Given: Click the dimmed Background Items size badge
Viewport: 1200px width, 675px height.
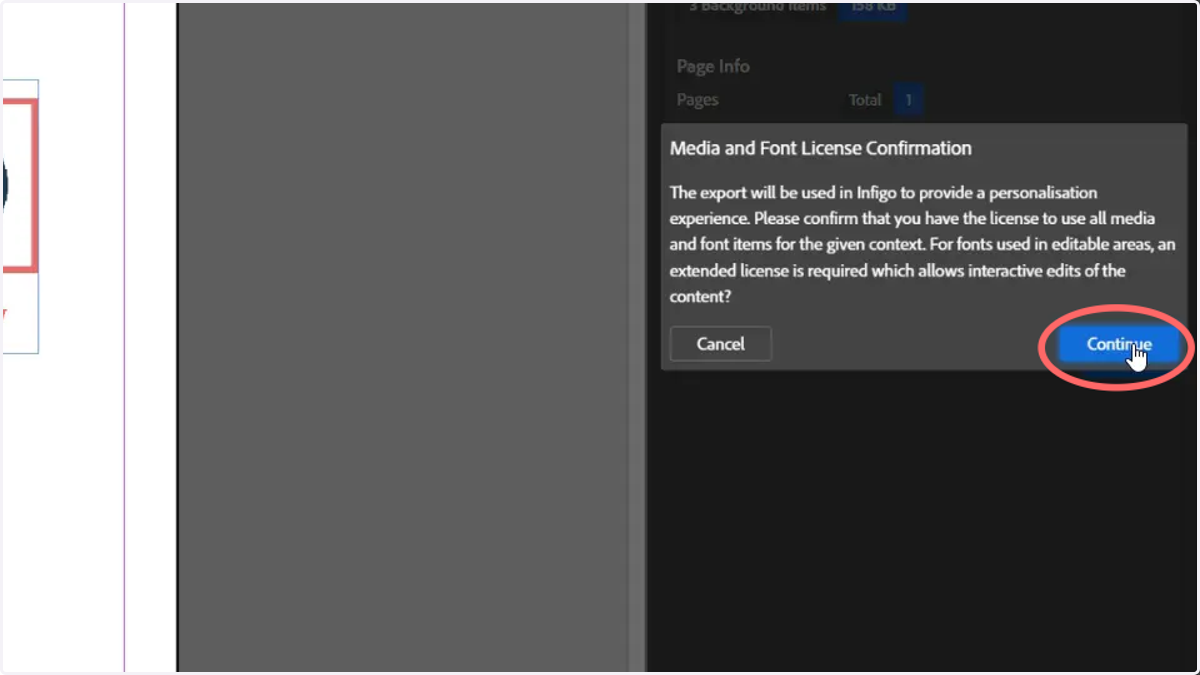Looking at the screenshot, I should [872, 9].
